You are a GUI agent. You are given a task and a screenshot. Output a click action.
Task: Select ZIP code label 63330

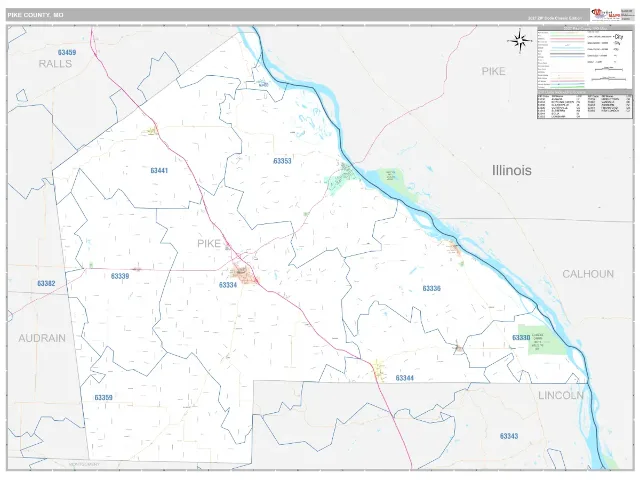click(x=521, y=338)
